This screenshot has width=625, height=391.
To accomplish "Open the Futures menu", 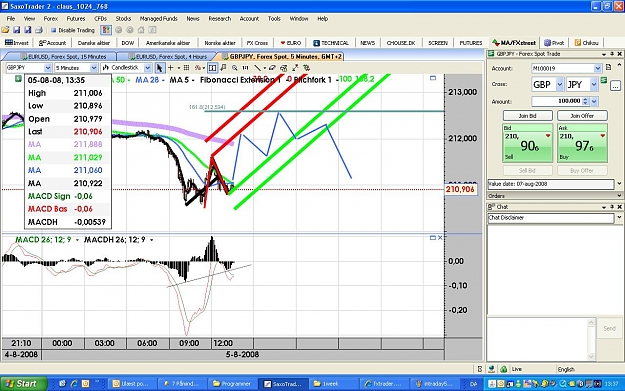I will 76,19.
